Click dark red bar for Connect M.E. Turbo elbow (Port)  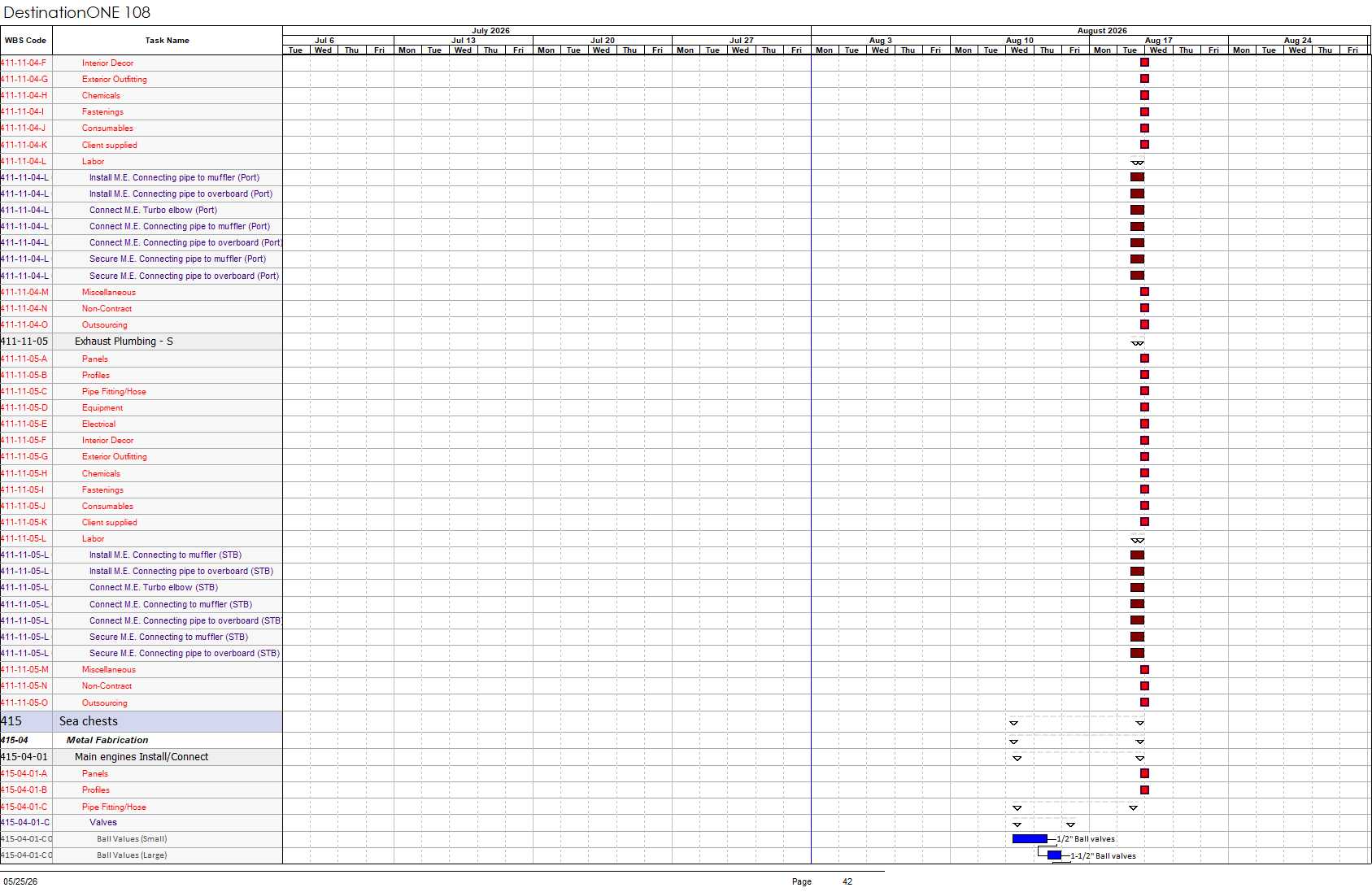coord(1137,210)
